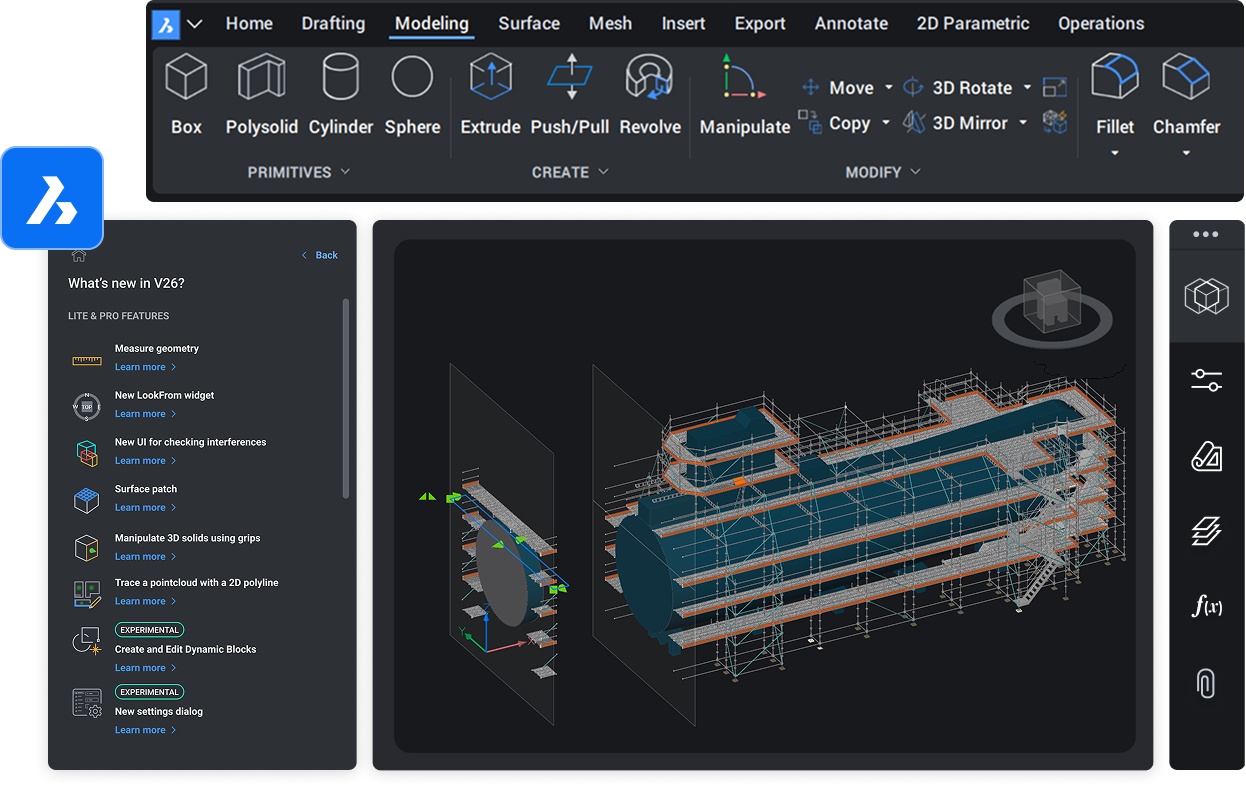Screen dimensions: 1246x789
Task: Open the attachments paperclip panel
Action: click(1206, 683)
